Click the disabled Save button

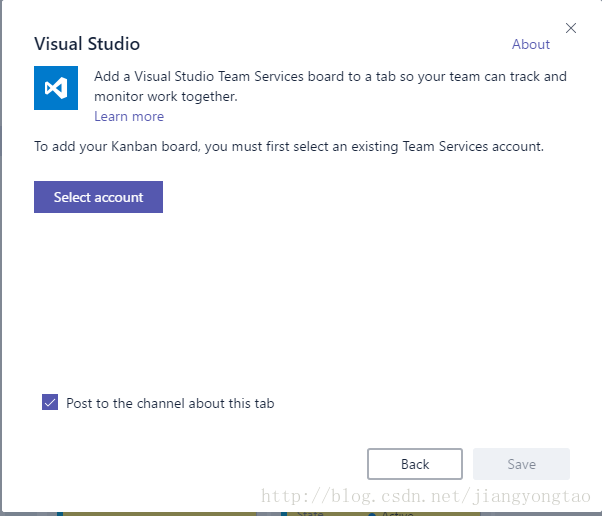click(521, 464)
